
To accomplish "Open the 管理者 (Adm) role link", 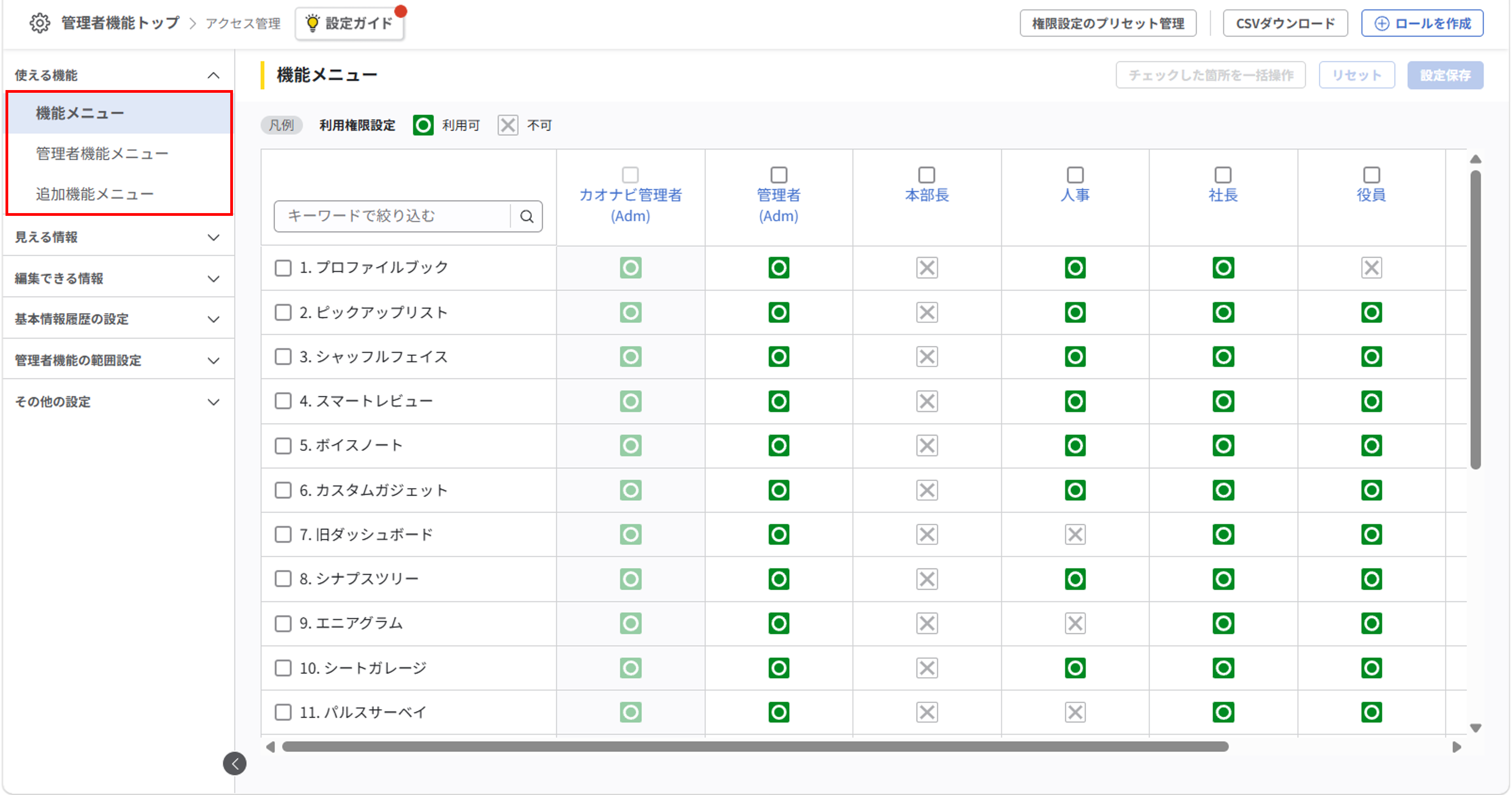I will point(778,206).
